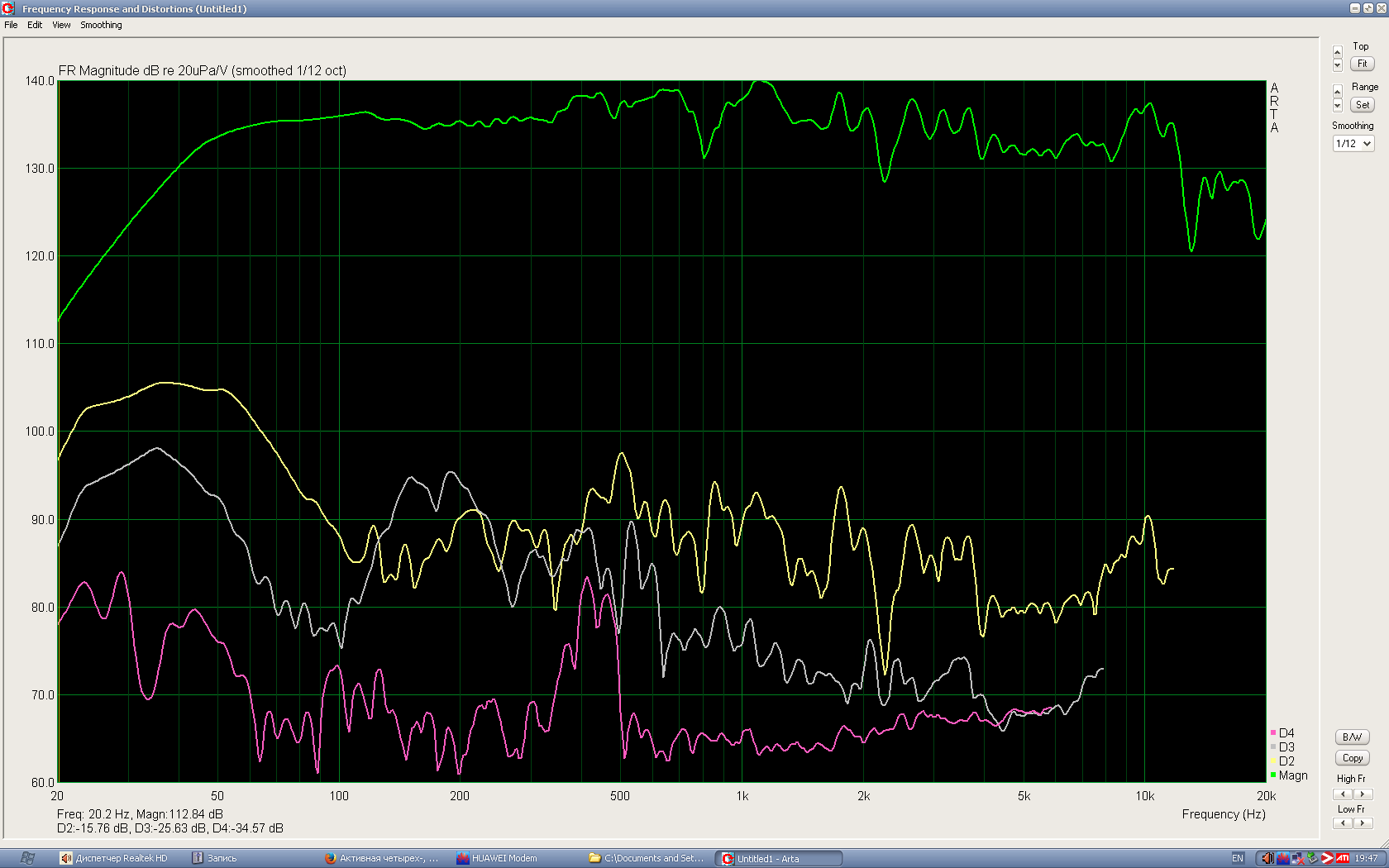Click the FR Magnitude graph title

(x=202, y=71)
